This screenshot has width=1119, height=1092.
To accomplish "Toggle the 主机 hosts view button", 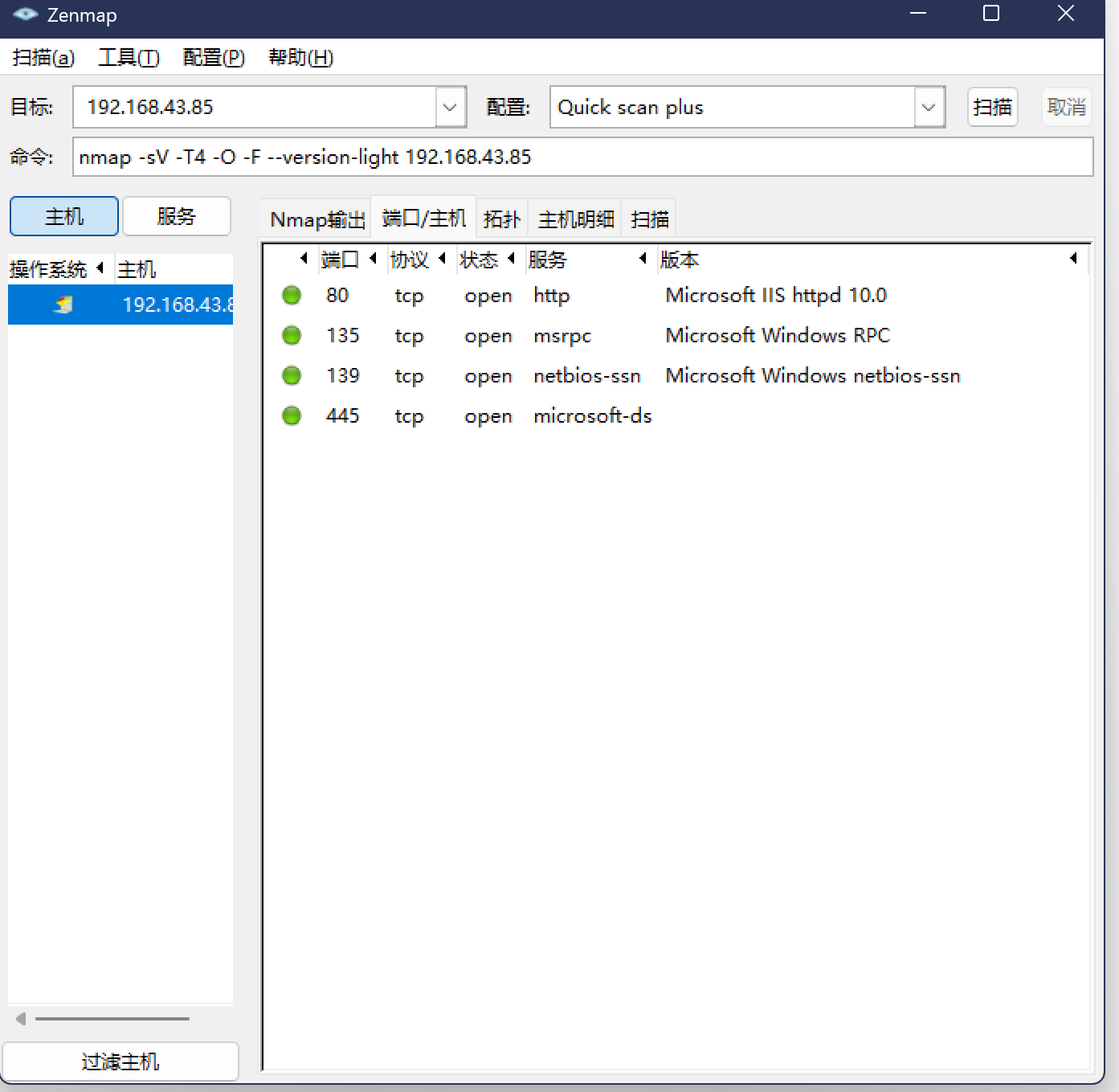I will point(64,216).
